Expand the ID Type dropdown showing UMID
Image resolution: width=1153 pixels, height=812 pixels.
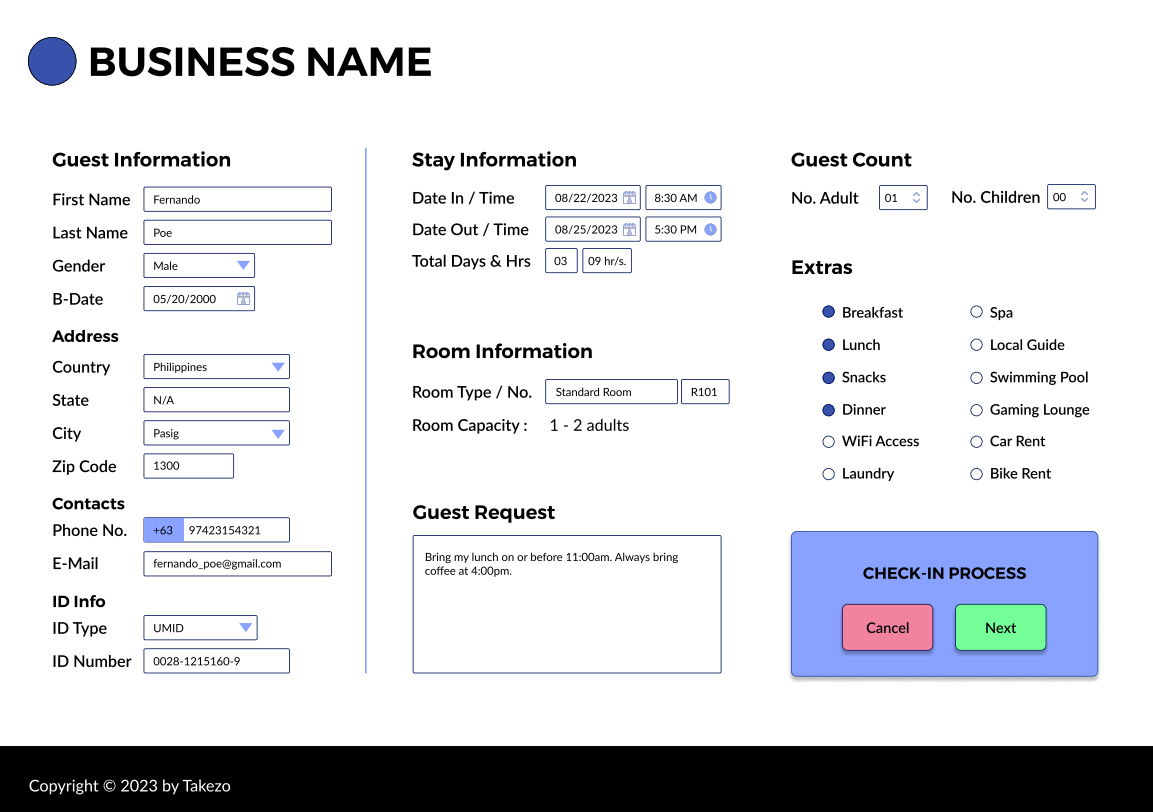(x=201, y=627)
